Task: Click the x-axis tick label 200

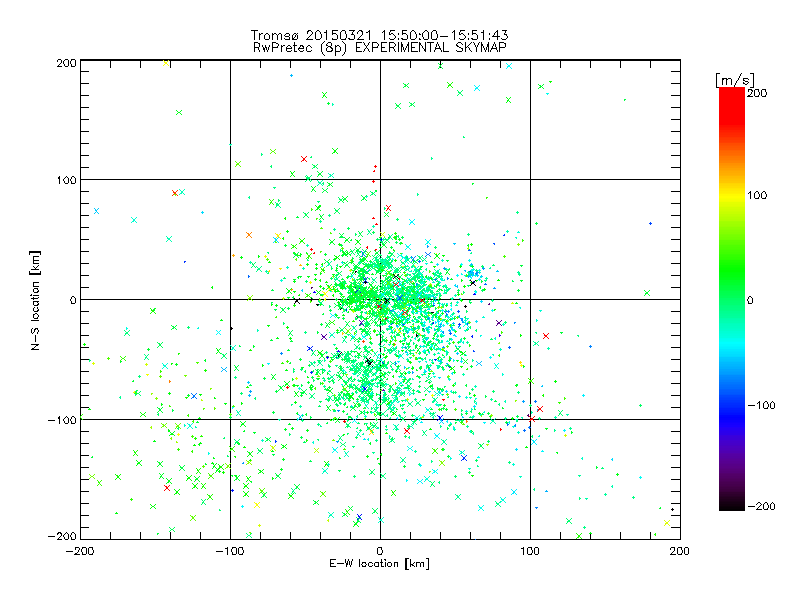Action: pos(680,551)
